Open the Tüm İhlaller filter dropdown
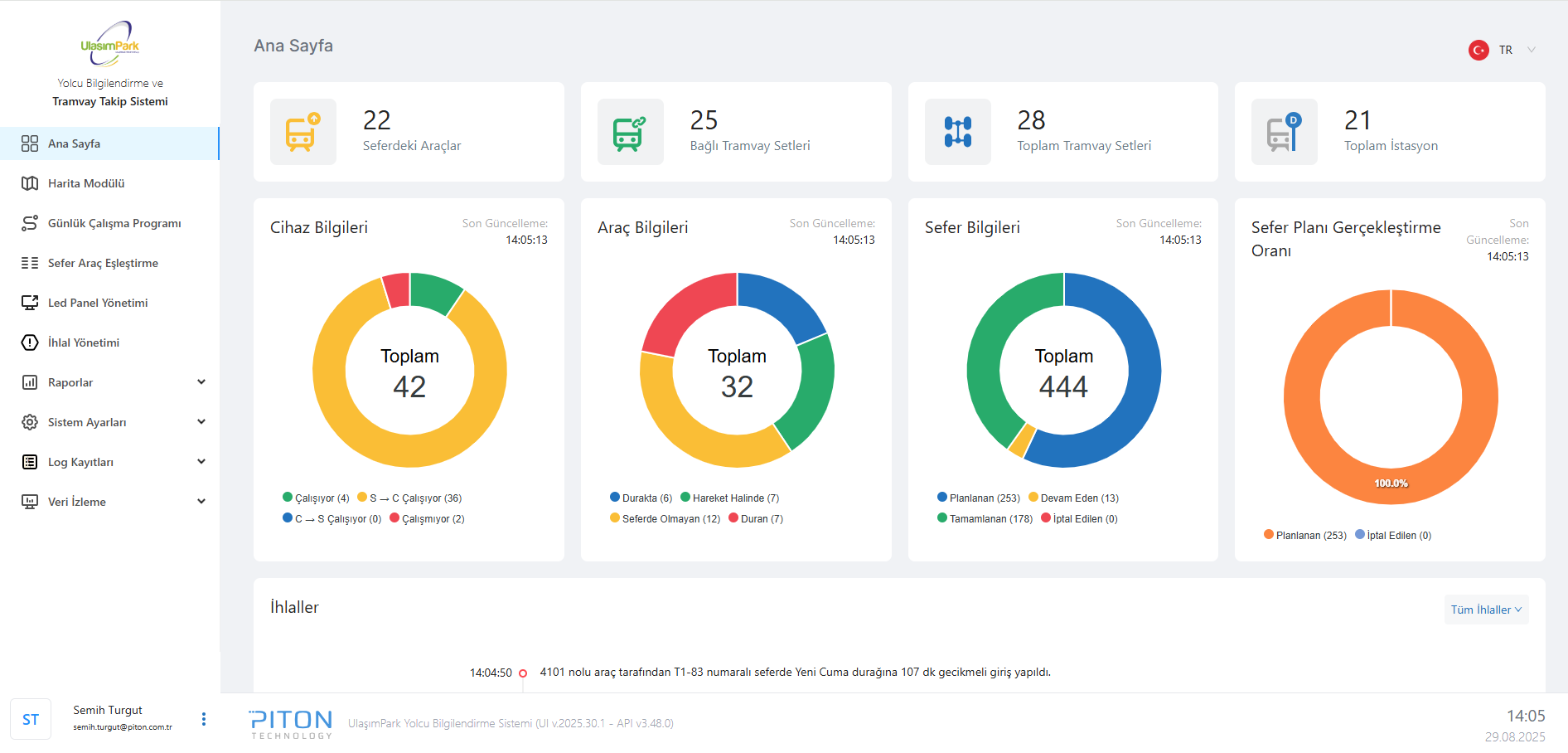Image resolution: width=1568 pixels, height=753 pixels. 1486,610
